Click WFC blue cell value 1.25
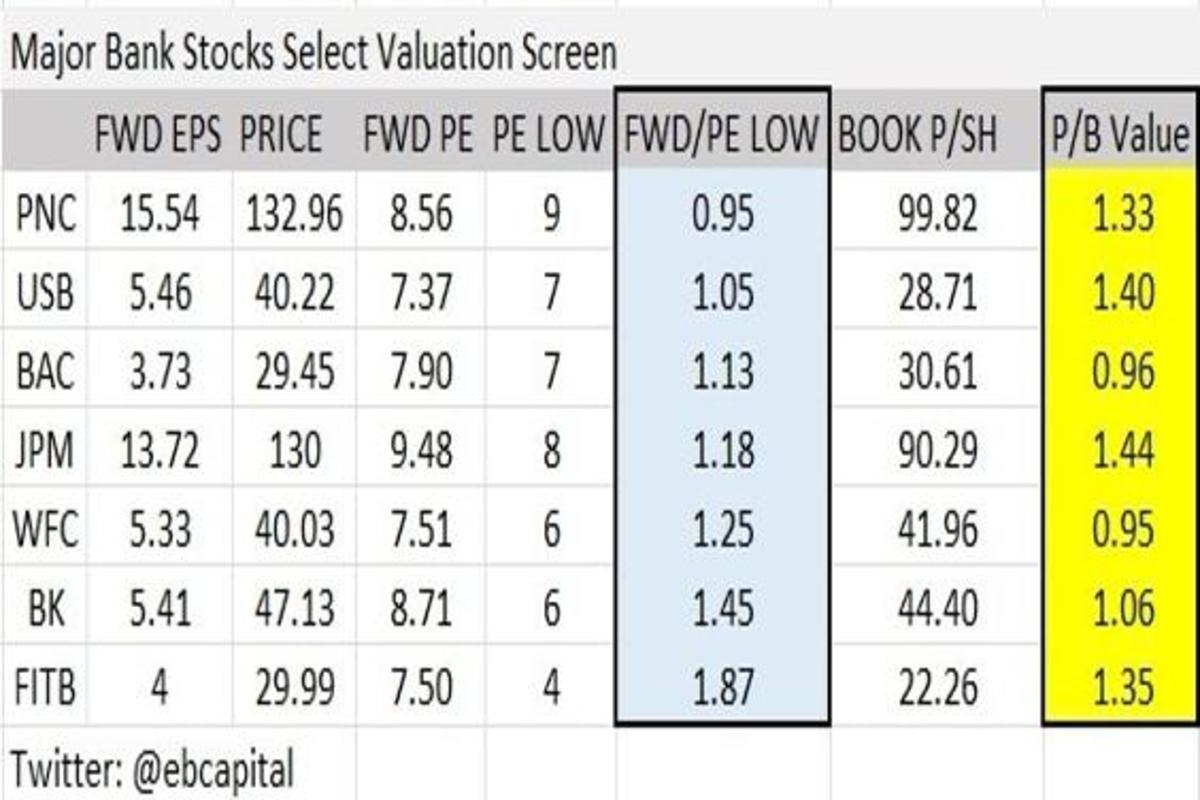This screenshot has width=1200, height=800. 722,531
